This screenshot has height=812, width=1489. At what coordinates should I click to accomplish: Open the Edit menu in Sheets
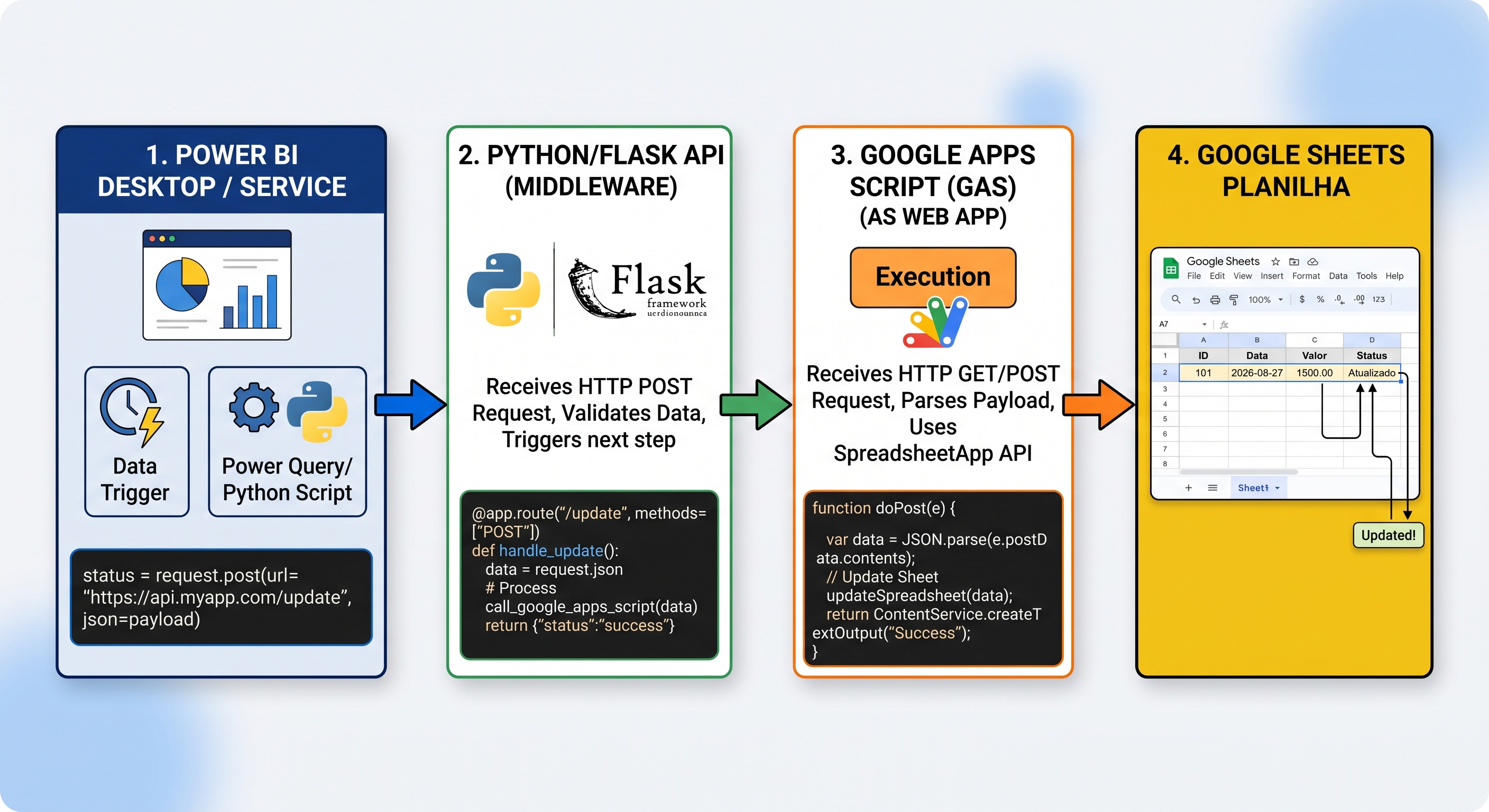tap(1217, 276)
